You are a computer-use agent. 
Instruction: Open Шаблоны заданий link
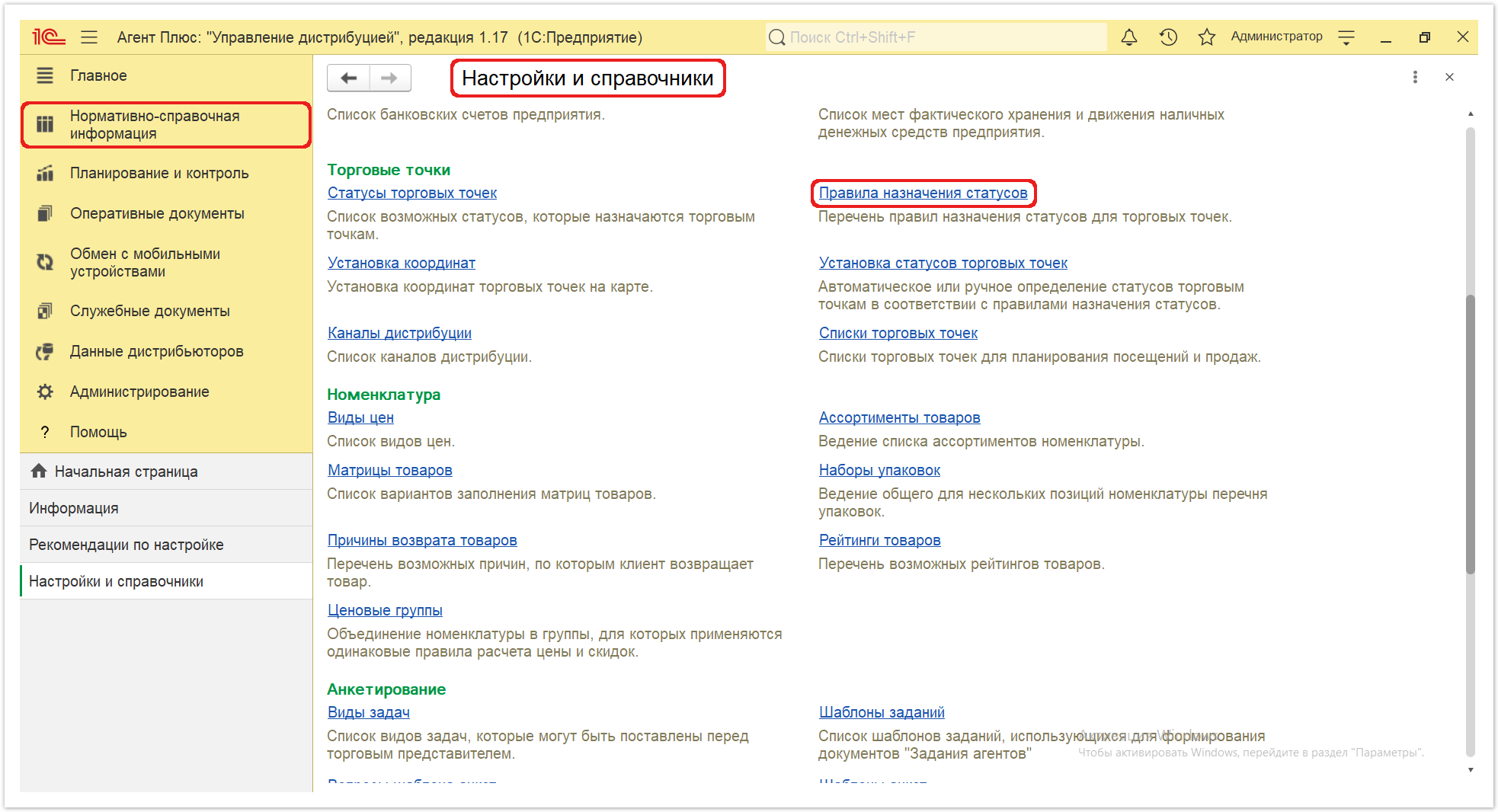882,712
